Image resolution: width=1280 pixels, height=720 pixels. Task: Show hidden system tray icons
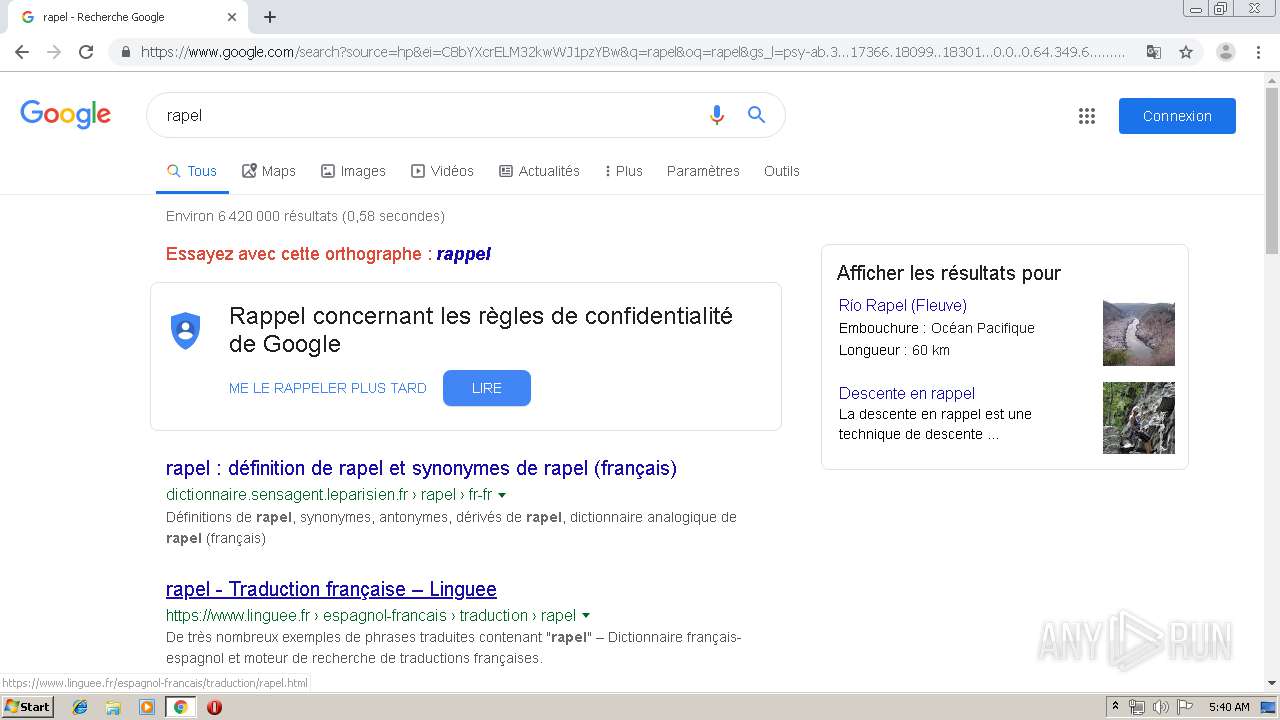1115,707
